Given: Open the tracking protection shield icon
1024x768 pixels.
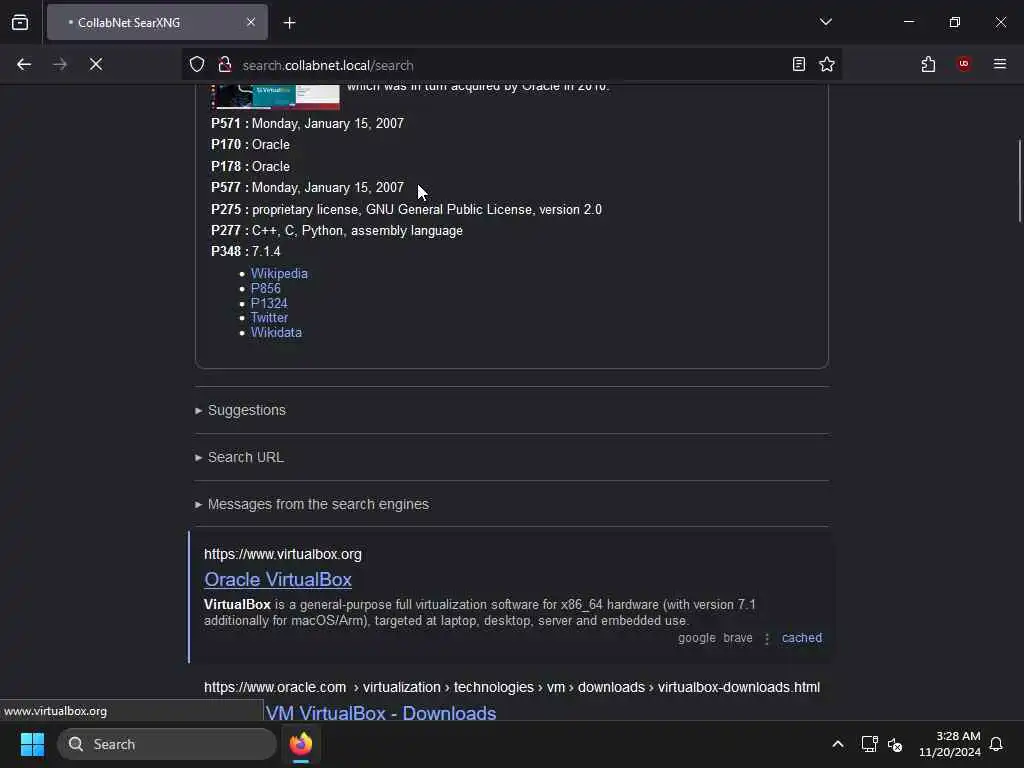Looking at the screenshot, I should 197,64.
